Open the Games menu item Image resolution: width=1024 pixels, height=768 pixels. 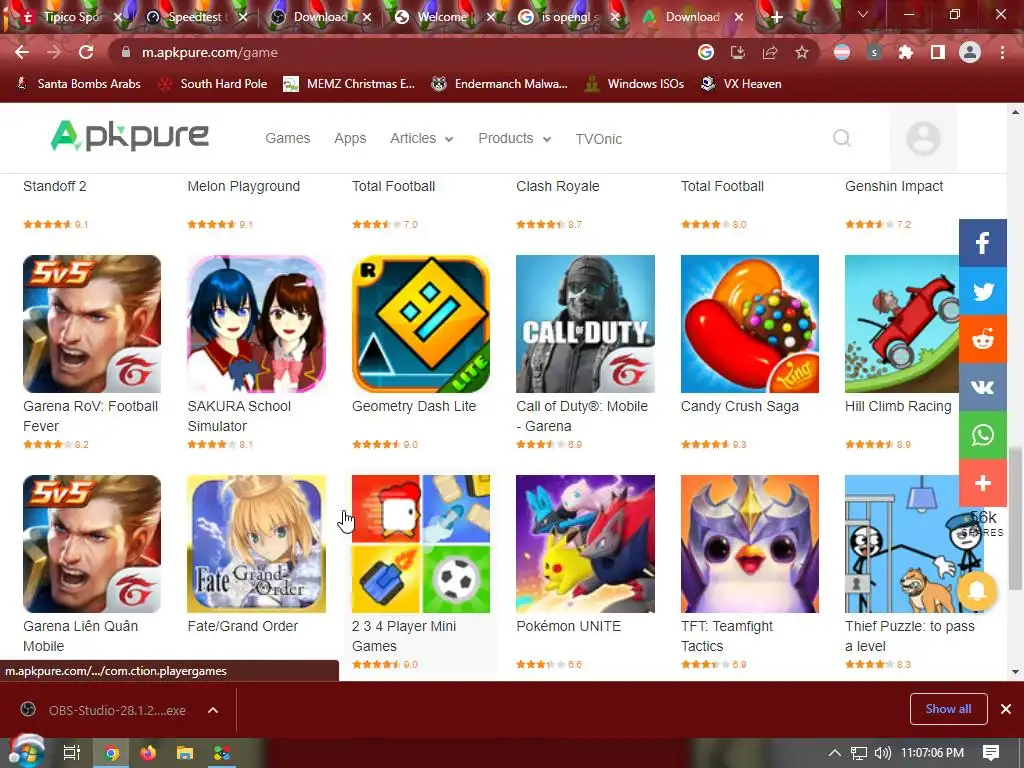287,138
